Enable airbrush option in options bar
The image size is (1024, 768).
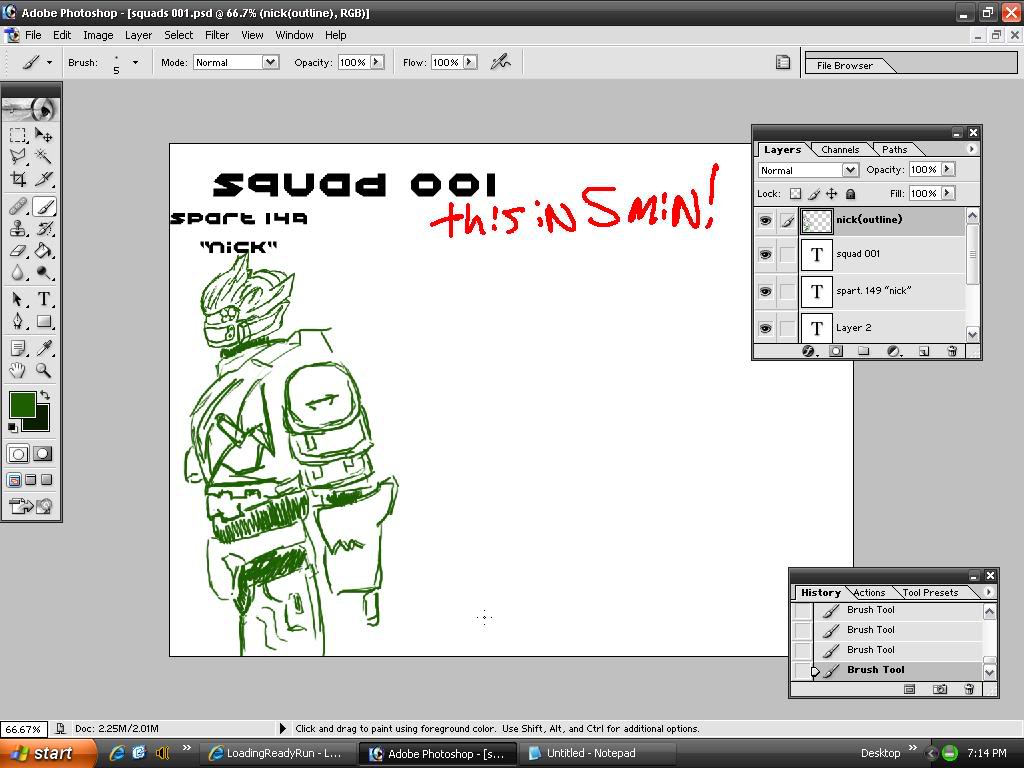(x=500, y=62)
